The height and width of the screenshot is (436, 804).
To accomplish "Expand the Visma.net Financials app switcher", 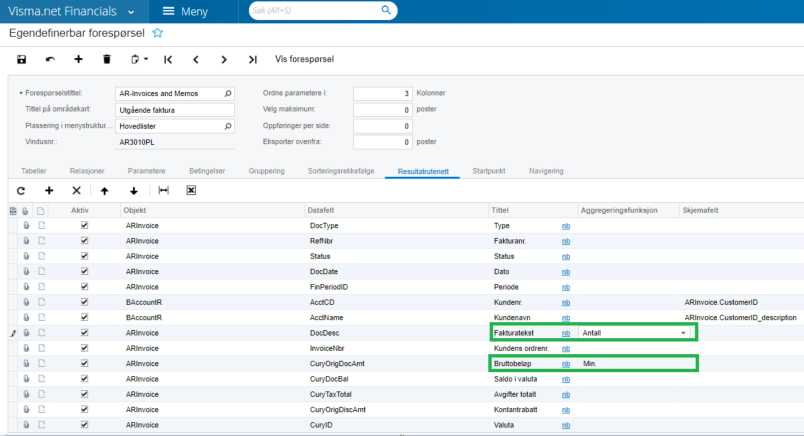I will (x=132, y=11).
